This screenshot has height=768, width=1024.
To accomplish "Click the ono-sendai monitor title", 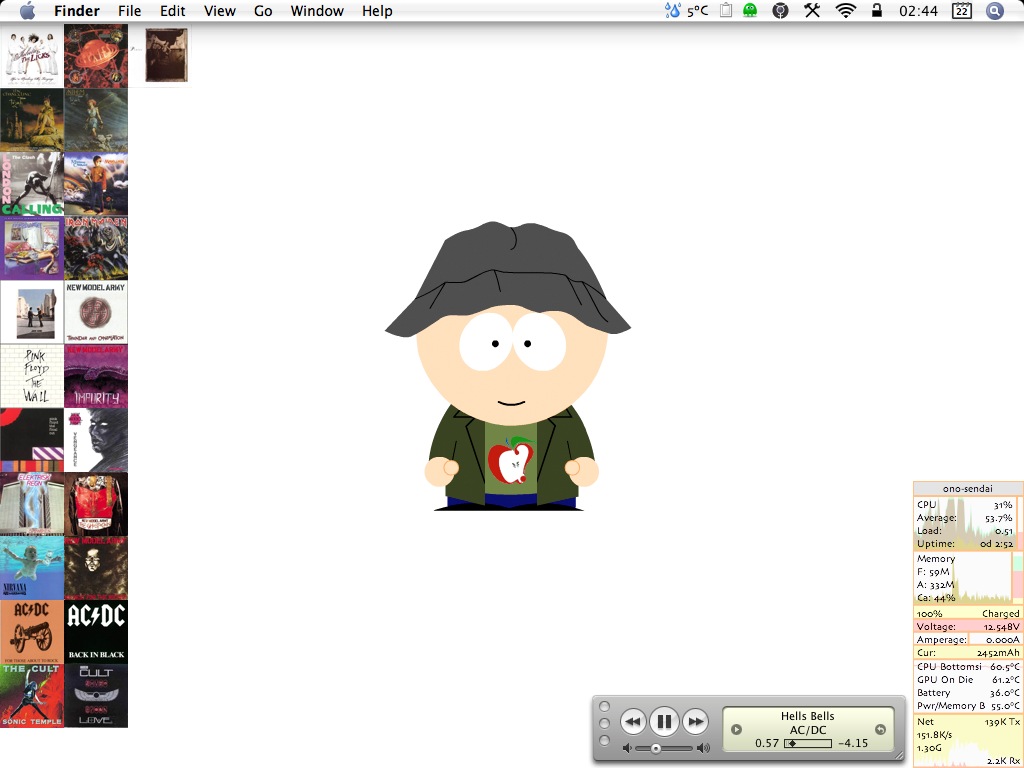I will 968,488.
